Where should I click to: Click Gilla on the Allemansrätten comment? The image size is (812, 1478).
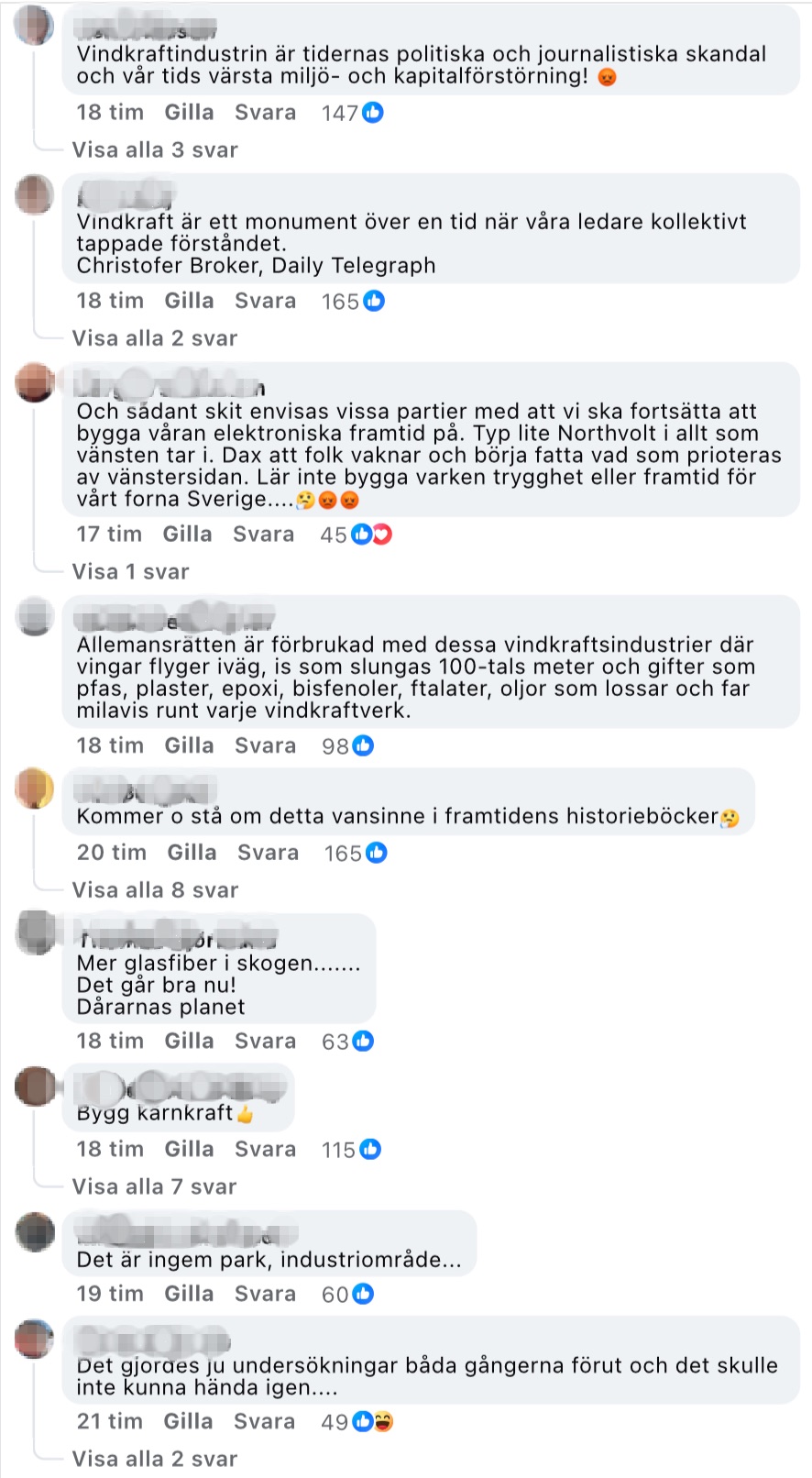pos(189,745)
